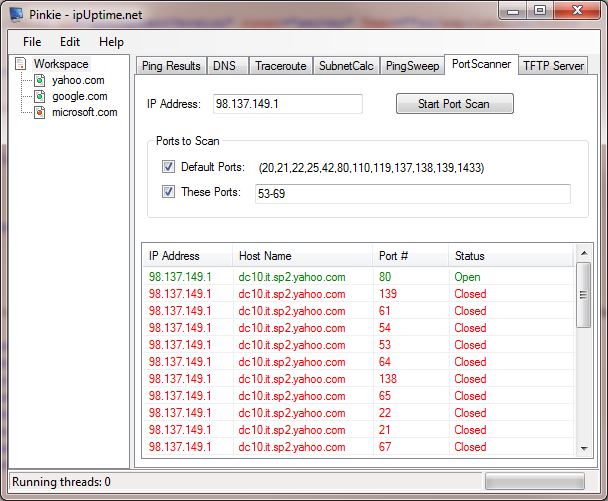Select the result row for port 64
608x501 pixels.
(358, 362)
